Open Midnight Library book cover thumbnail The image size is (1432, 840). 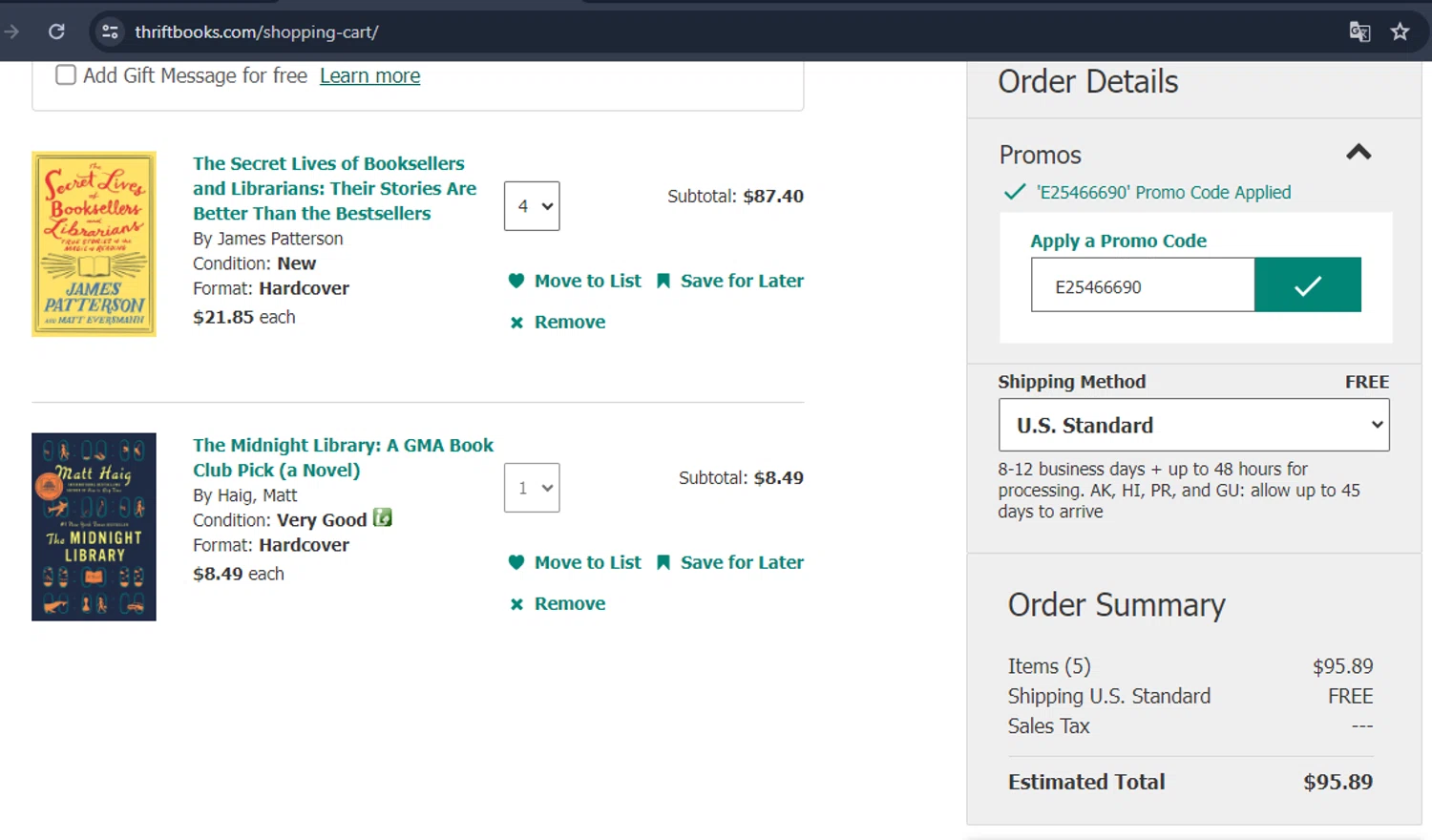pos(94,527)
